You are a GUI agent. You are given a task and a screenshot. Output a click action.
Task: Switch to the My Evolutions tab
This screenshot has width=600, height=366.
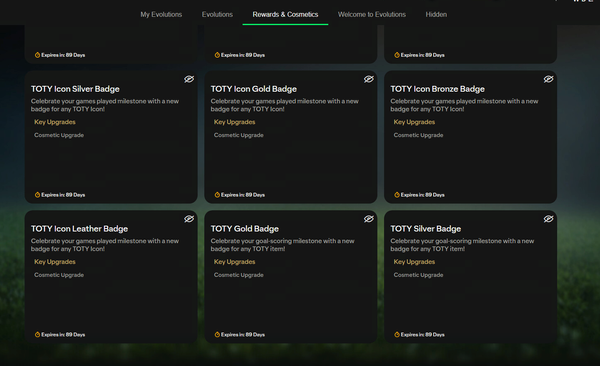point(161,15)
